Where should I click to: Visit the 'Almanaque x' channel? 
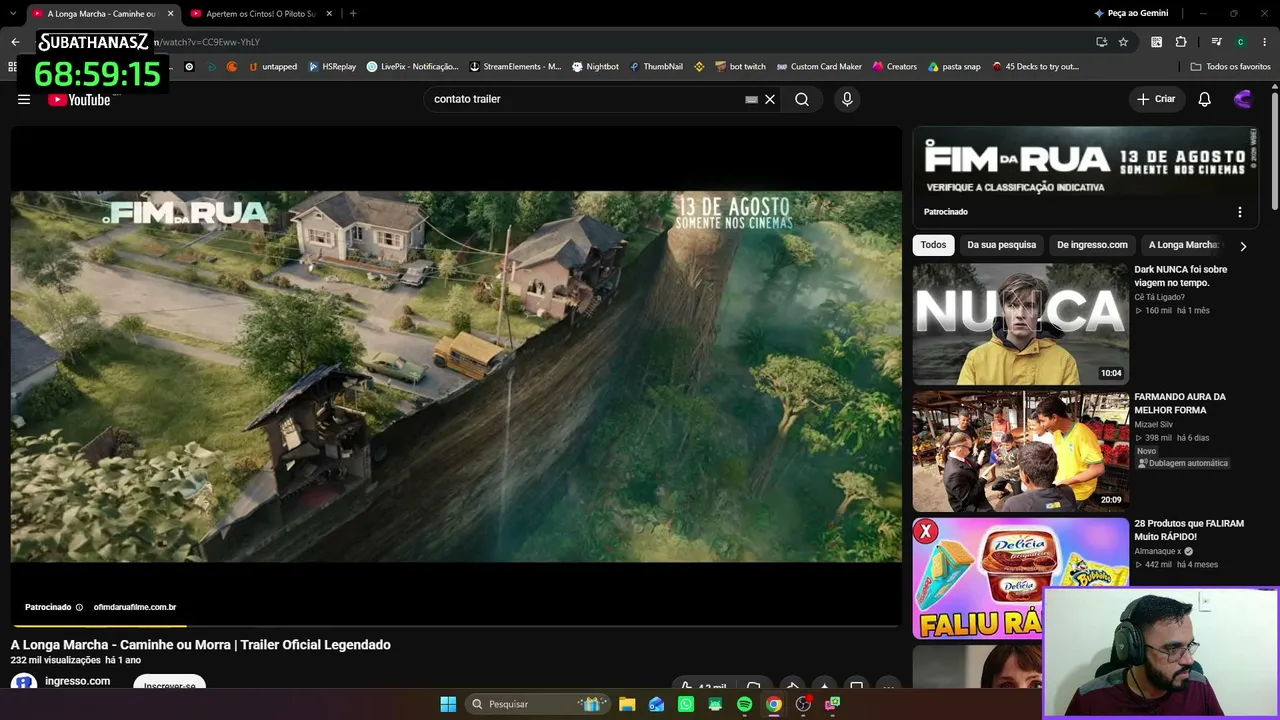pos(1158,551)
